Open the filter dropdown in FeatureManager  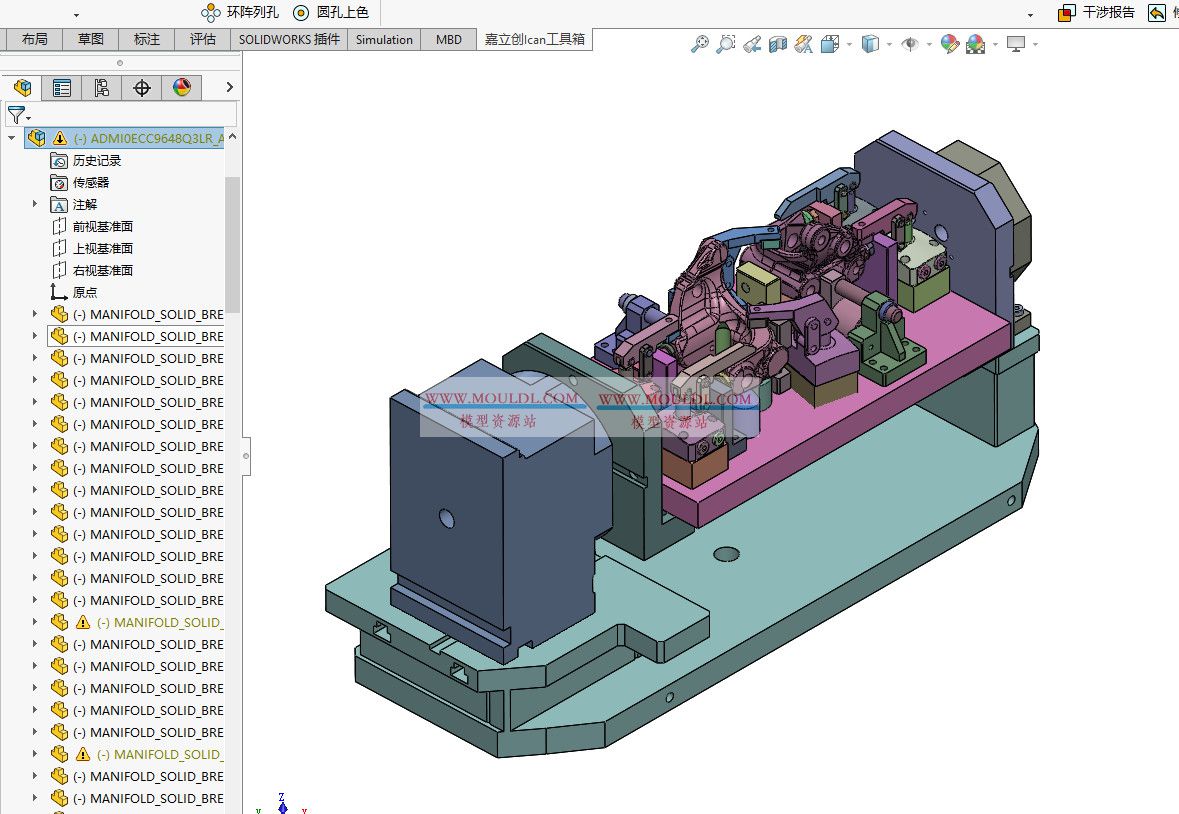click(x=27, y=115)
